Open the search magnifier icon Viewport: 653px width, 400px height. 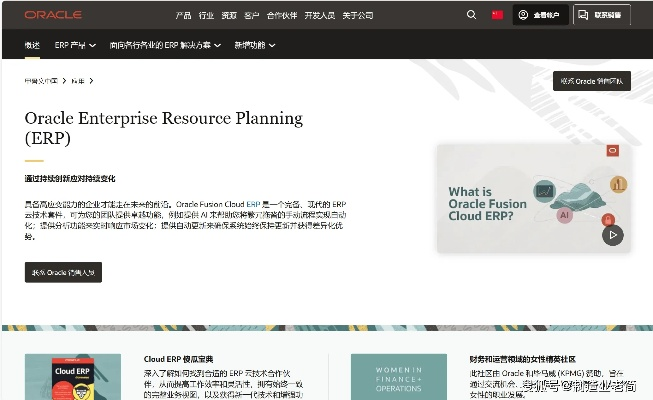[x=471, y=15]
